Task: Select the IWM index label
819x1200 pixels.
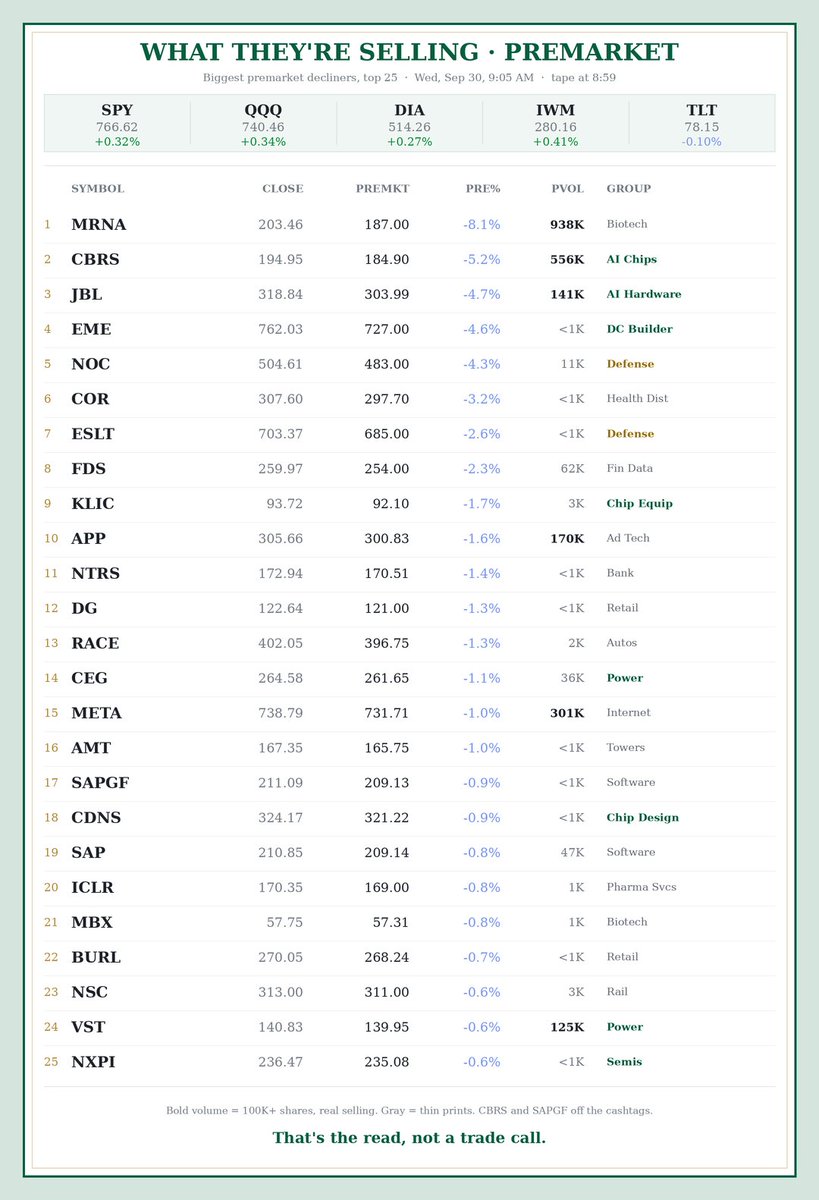Action: click(555, 110)
